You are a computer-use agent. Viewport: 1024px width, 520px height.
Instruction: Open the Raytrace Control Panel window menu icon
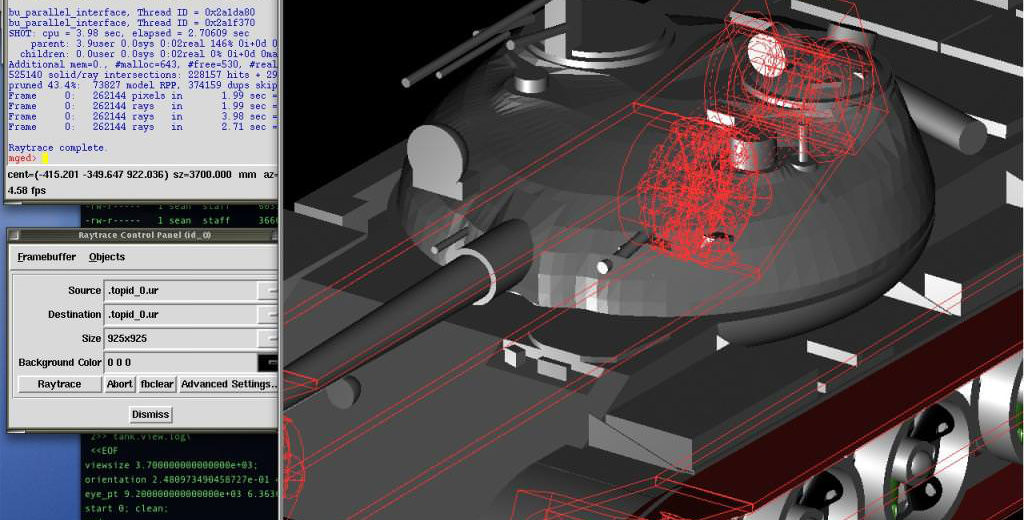click(x=16, y=235)
